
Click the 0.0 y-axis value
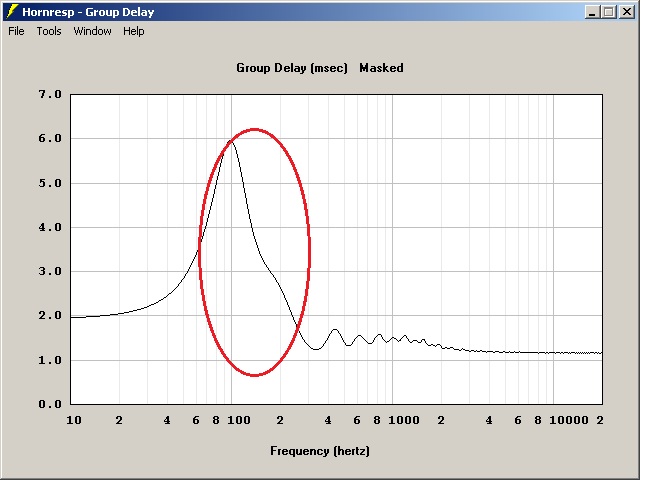tap(50, 404)
